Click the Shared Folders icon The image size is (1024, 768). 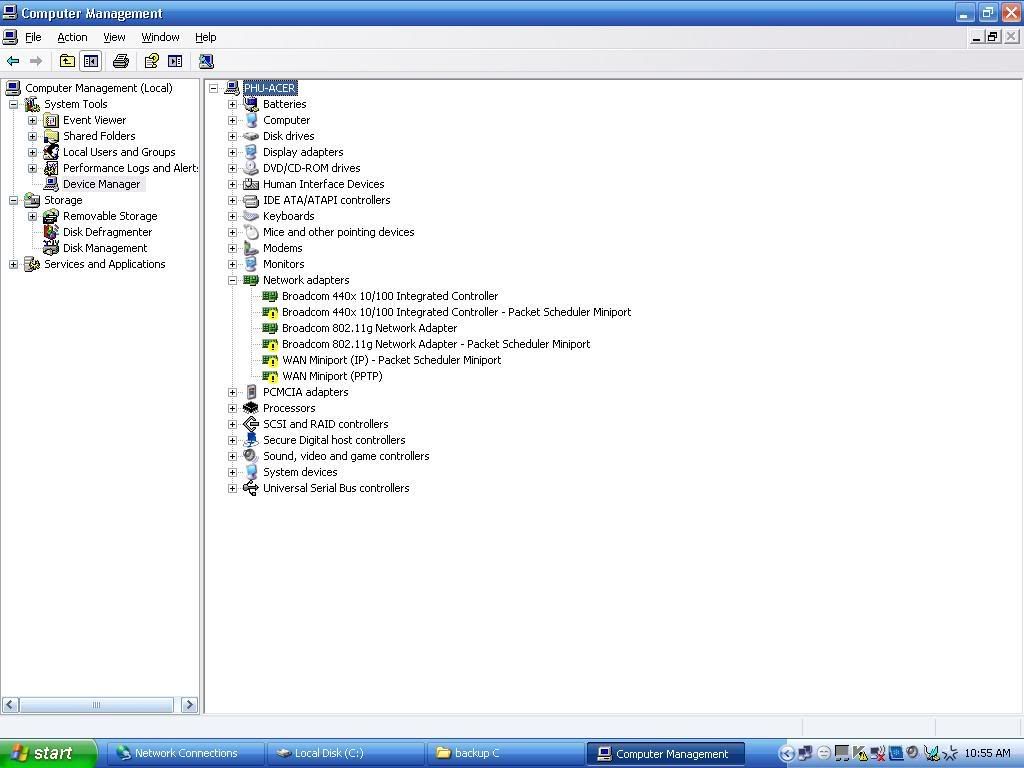(51, 136)
